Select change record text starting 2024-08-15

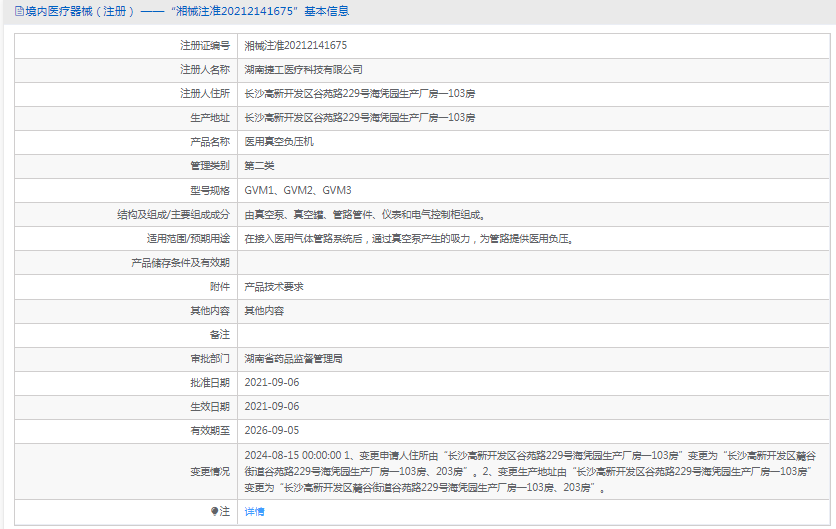pyautogui.click(x=530, y=471)
